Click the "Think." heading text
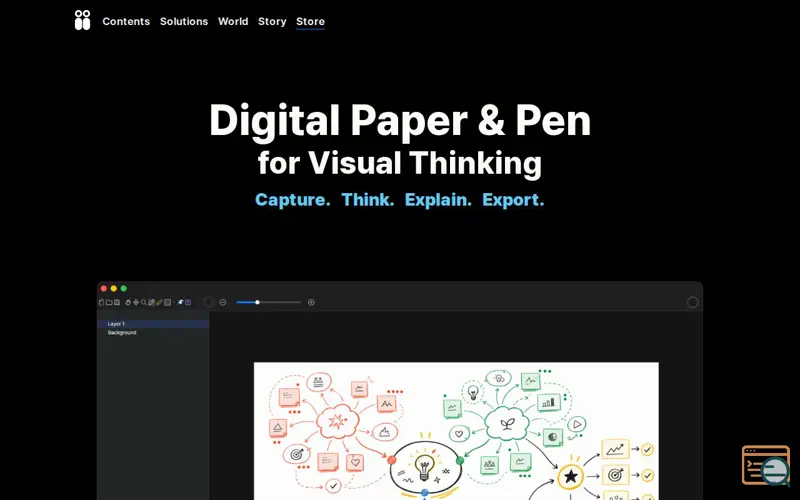The width and height of the screenshot is (800, 500). tap(367, 199)
